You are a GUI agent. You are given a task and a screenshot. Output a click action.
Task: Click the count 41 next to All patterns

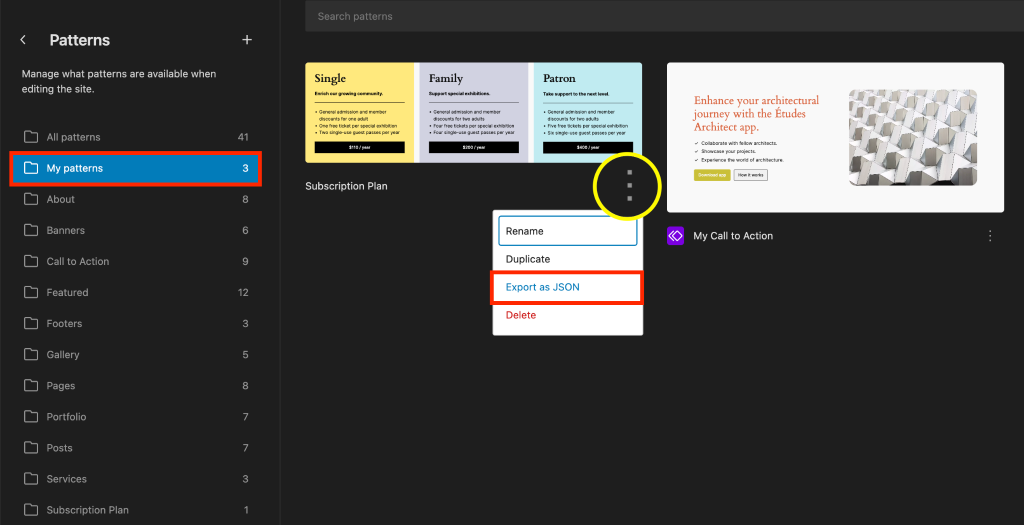pos(243,137)
